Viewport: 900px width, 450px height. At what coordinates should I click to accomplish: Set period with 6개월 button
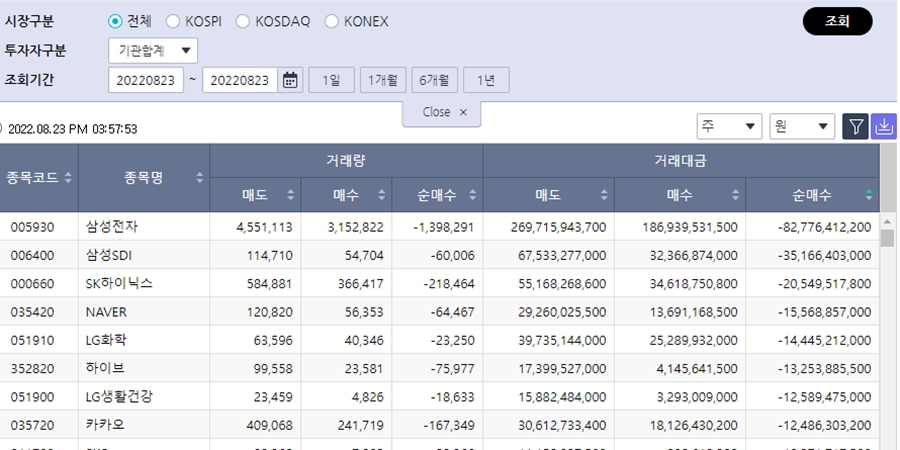[x=435, y=80]
